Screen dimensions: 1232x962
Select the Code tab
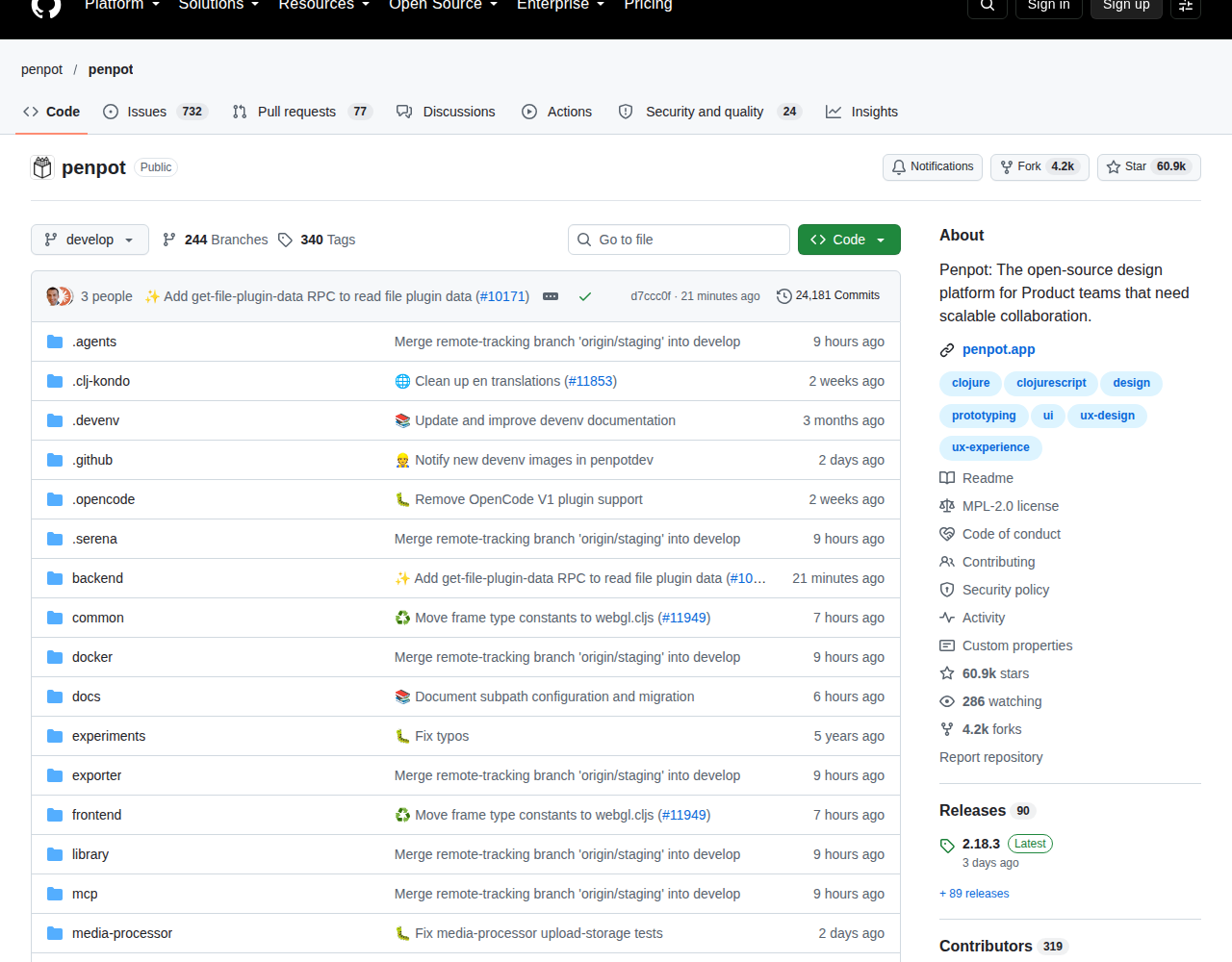coord(52,112)
